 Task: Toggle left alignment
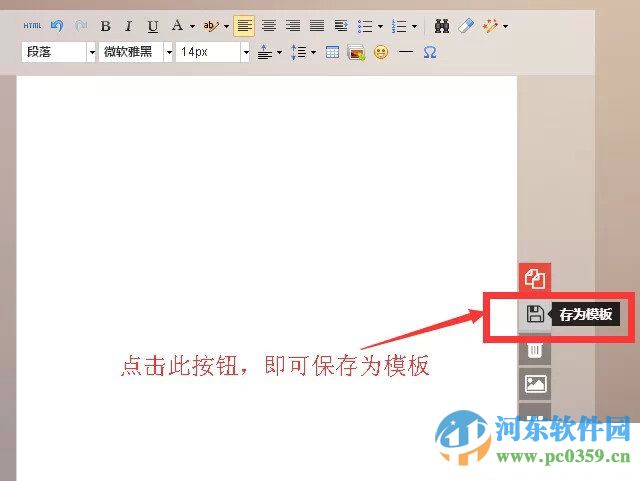pos(244,26)
